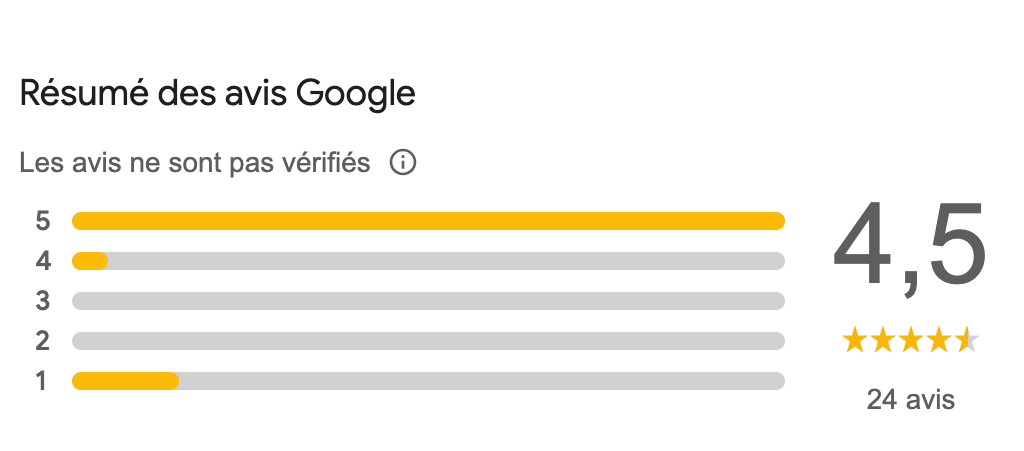This screenshot has width=1024, height=451.
Task: Click the number 3 rating label
Action: [42, 301]
